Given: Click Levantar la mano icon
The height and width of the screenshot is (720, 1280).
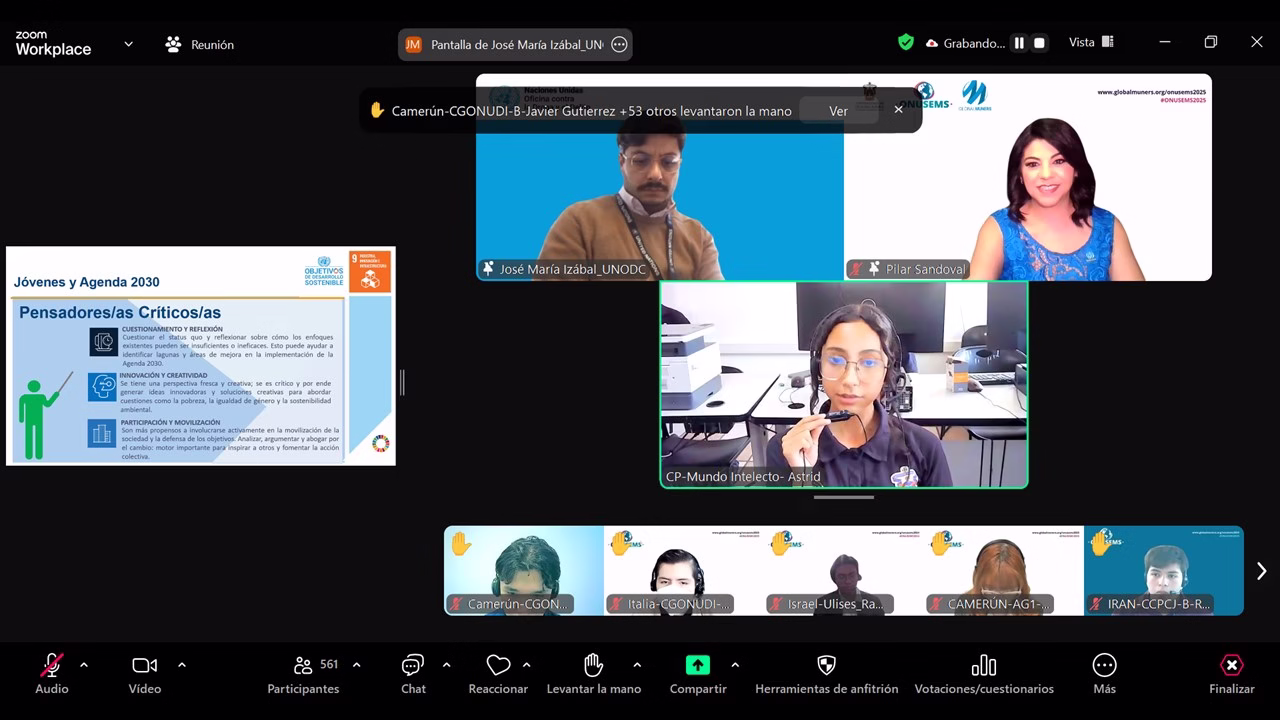Looking at the screenshot, I should tap(593, 666).
